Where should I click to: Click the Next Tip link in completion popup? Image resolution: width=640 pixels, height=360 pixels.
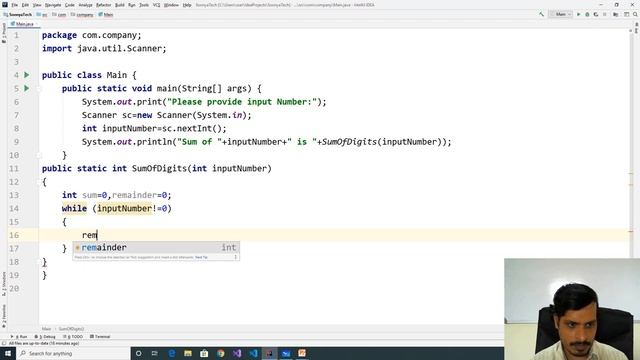click(201, 258)
